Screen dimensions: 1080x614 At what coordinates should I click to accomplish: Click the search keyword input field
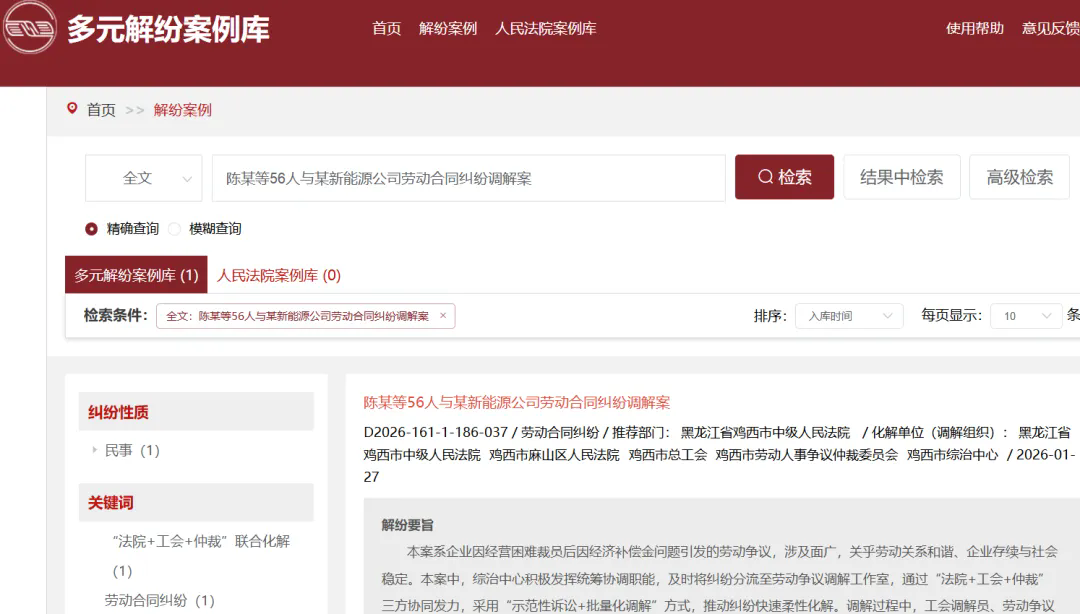click(x=468, y=178)
